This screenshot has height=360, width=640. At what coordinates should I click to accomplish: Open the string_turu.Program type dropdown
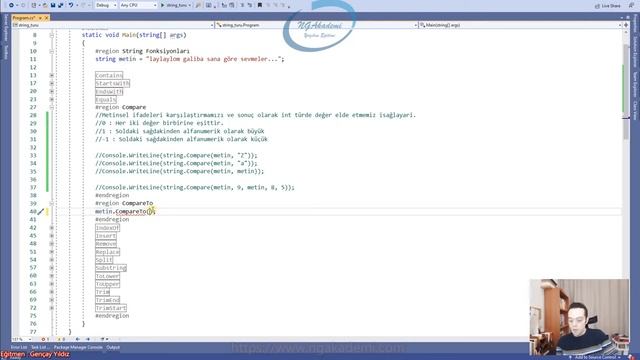tap(316, 25)
